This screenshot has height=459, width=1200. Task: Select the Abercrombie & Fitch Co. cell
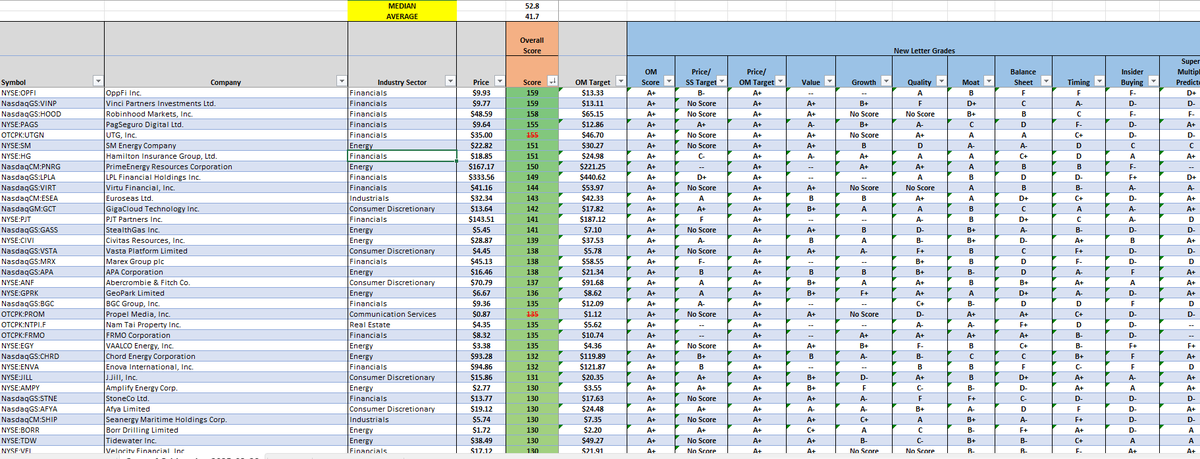225,282
